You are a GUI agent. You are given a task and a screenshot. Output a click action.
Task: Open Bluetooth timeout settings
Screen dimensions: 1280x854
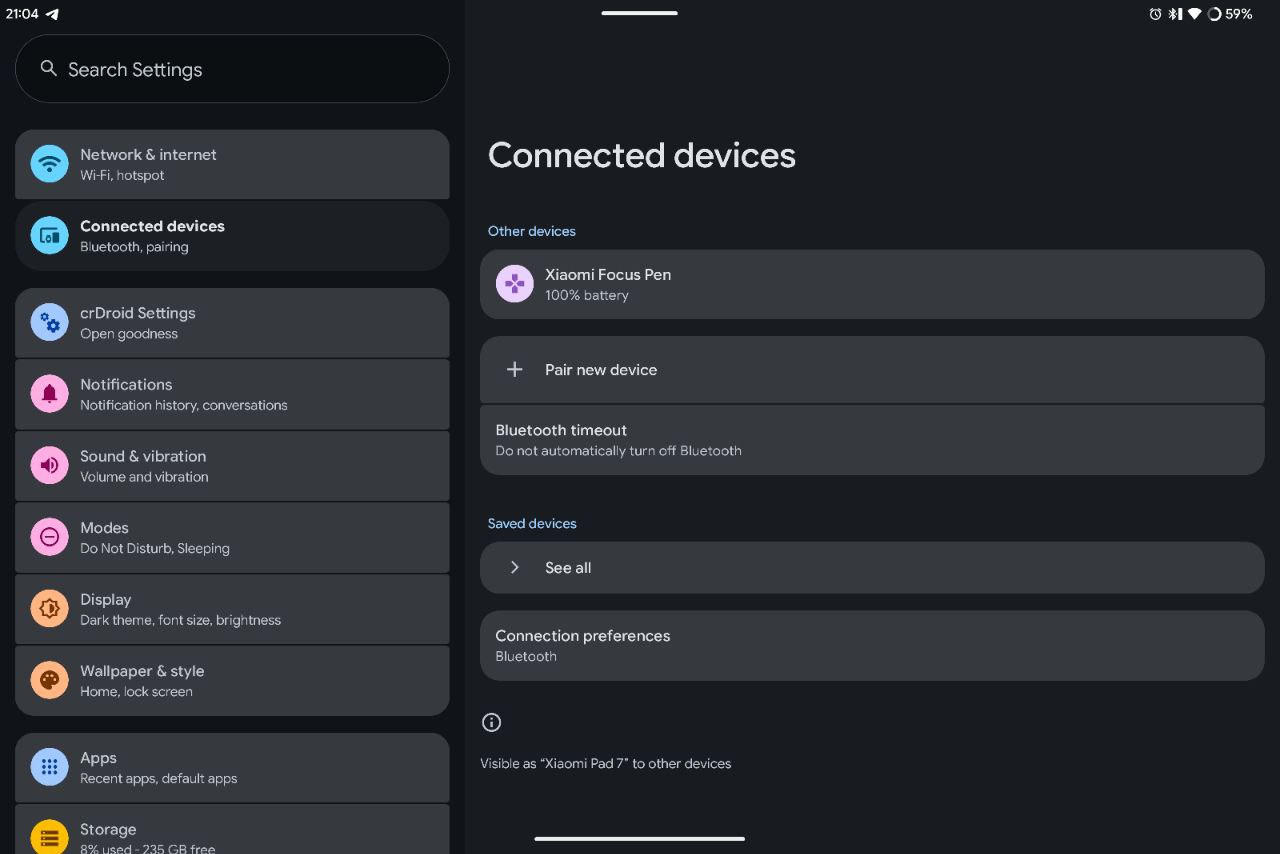click(872, 439)
